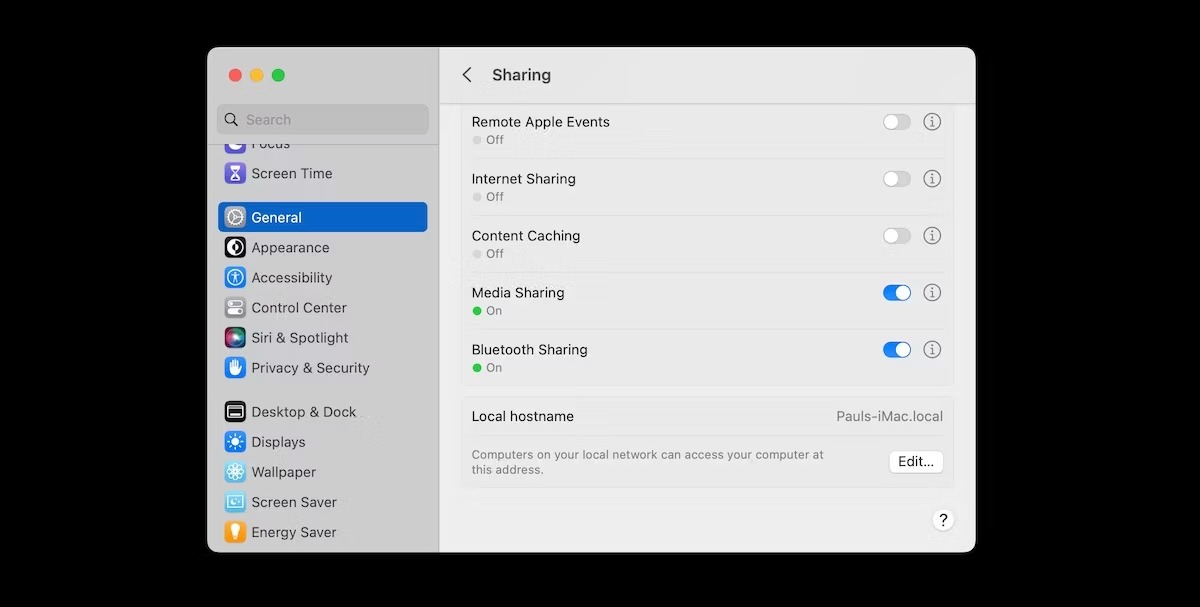Turn off Bluetooth Sharing switch

point(897,350)
